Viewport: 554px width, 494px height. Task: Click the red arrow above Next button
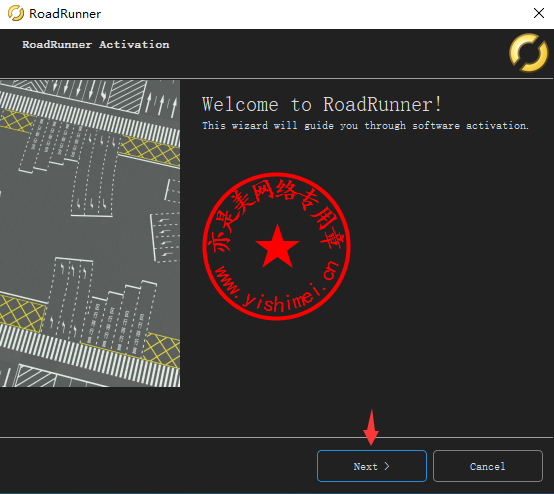pos(371,427)
